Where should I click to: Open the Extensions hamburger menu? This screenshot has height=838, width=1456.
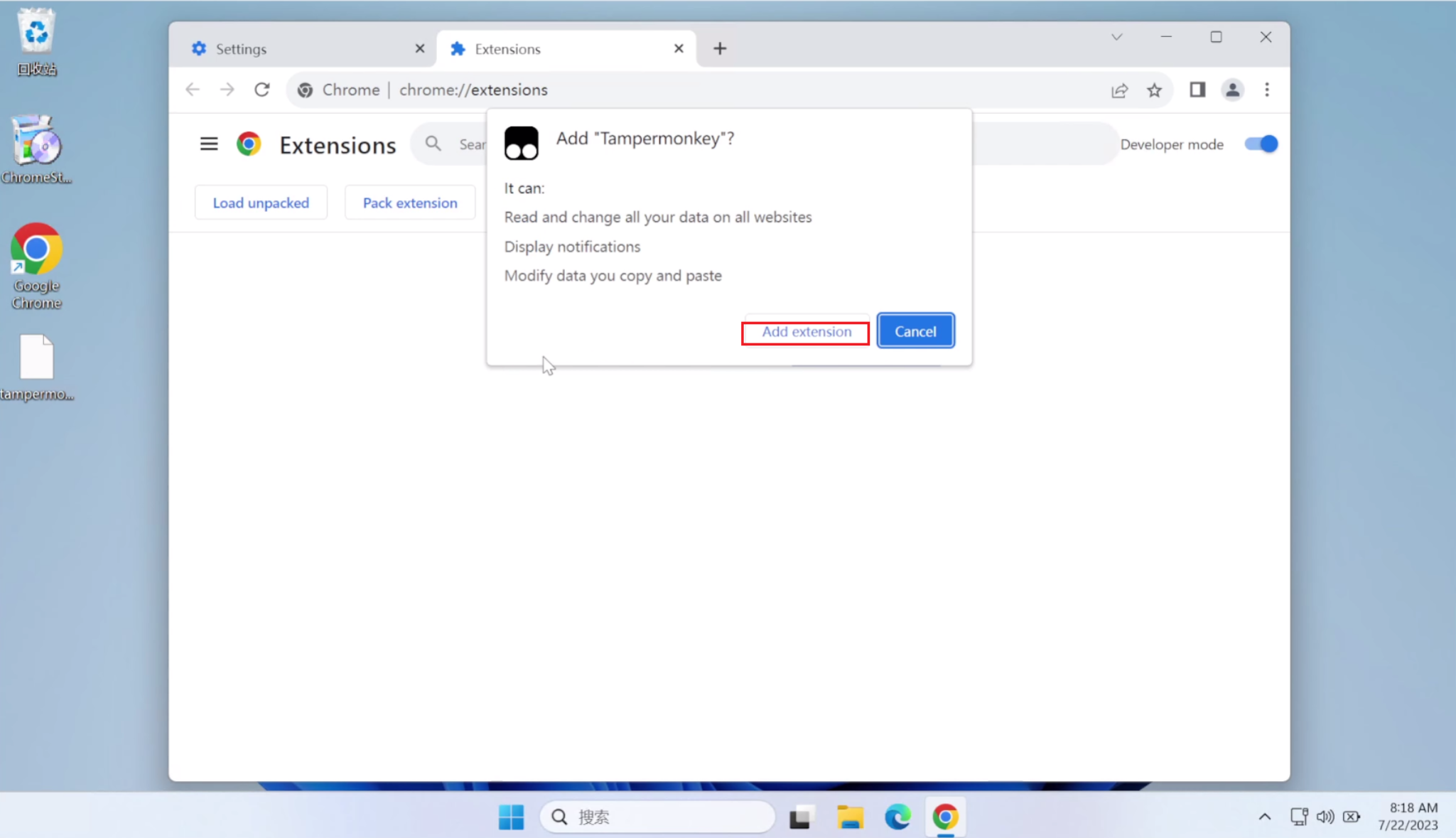click(209, 144)
